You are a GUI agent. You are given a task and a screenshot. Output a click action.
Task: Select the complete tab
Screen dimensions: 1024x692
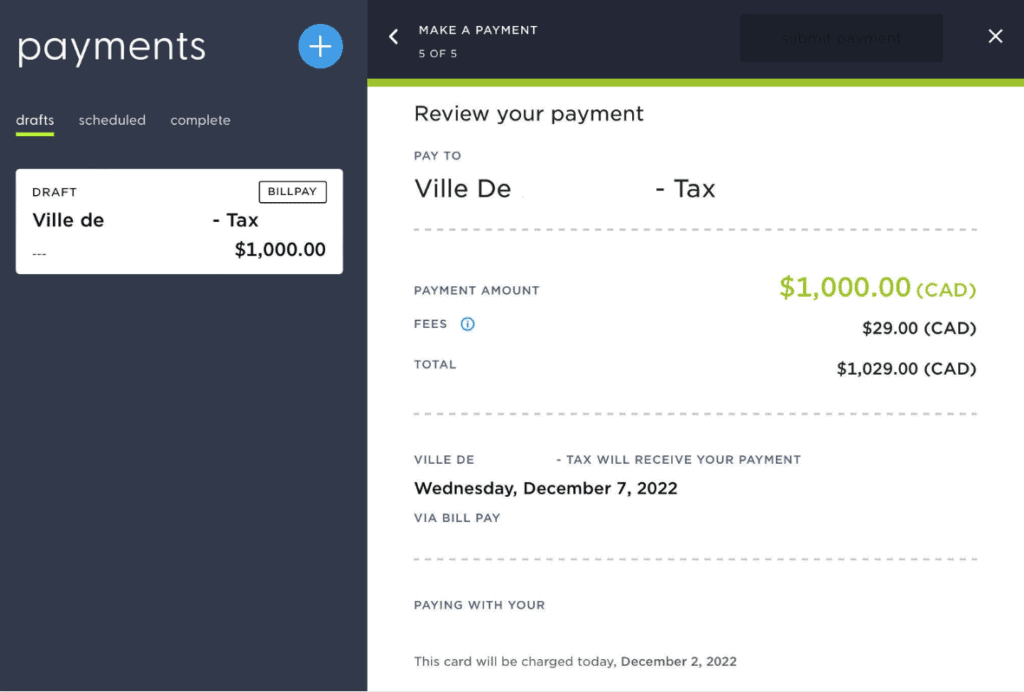[200, 120]
